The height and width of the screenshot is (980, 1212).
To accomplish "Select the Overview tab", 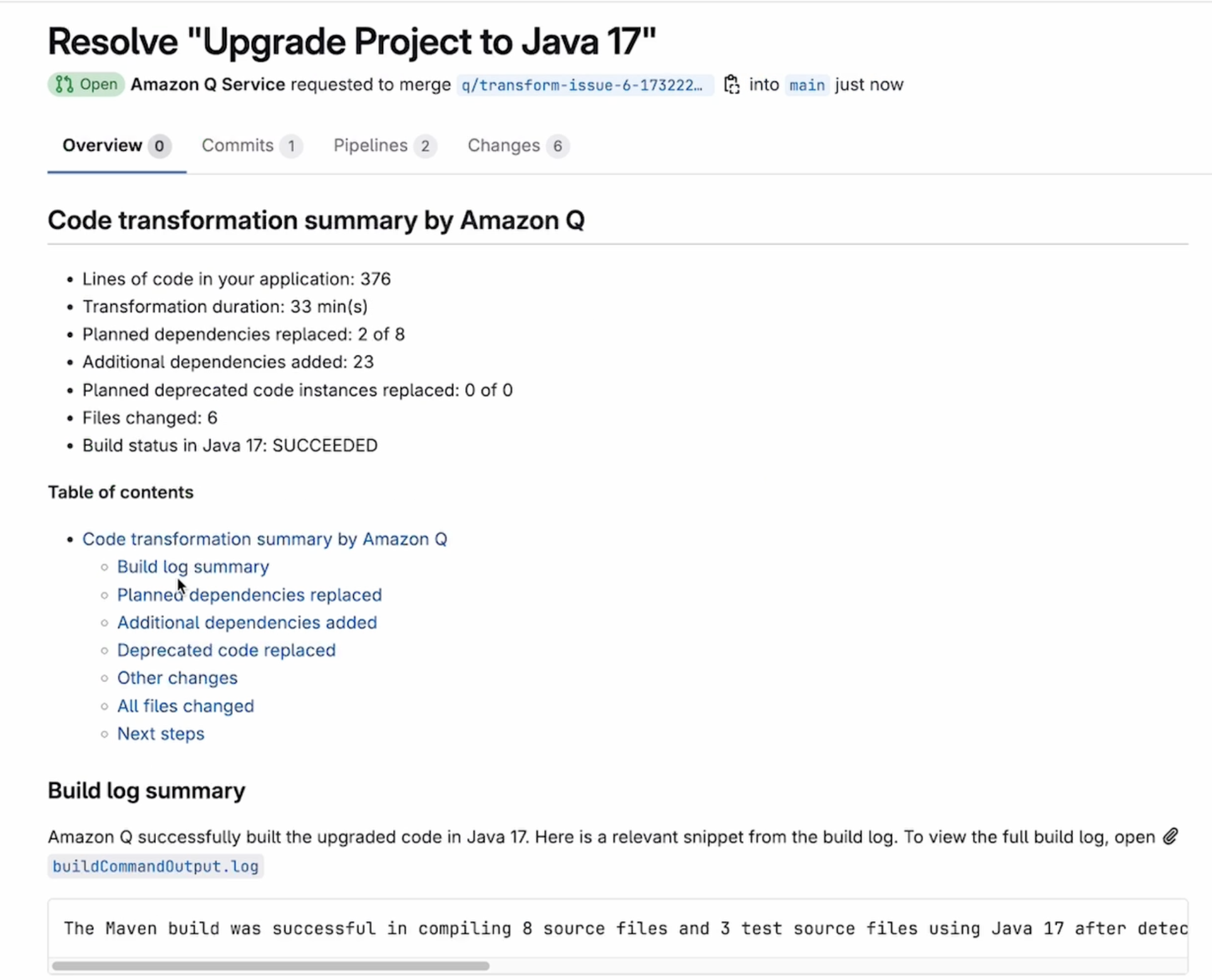I will pos(102,145).
